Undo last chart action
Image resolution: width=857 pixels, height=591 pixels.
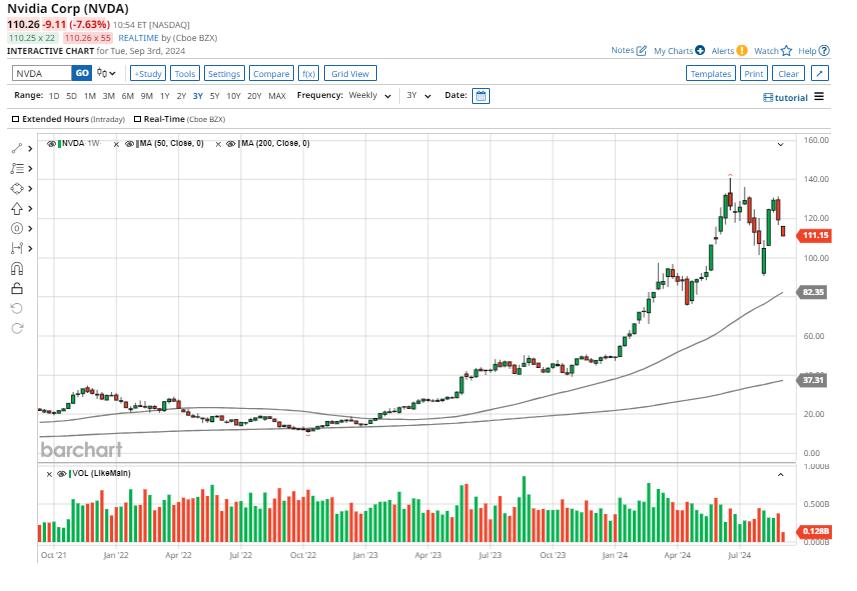[x=17, y=308]
